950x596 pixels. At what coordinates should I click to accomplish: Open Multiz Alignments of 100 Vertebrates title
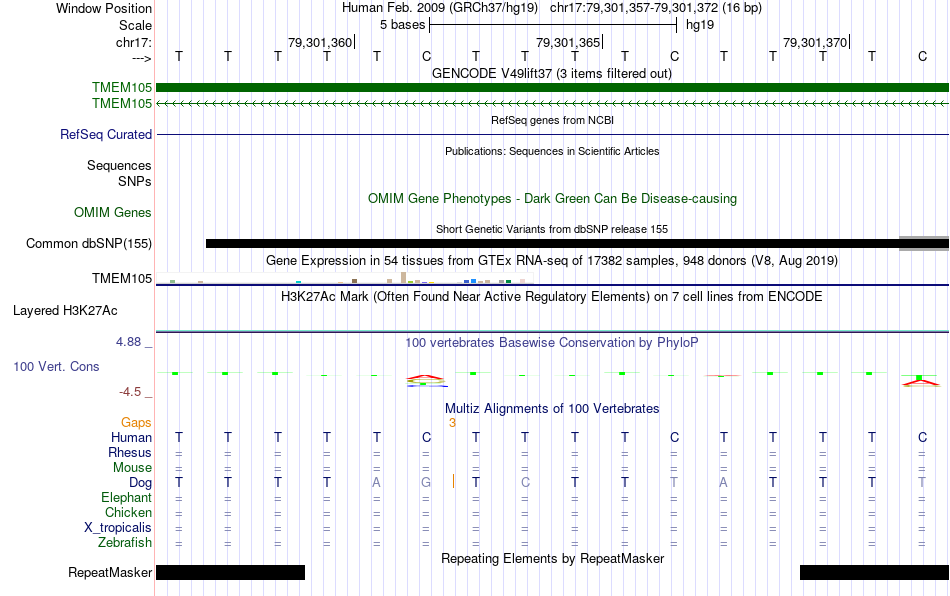tap(552, 408)
